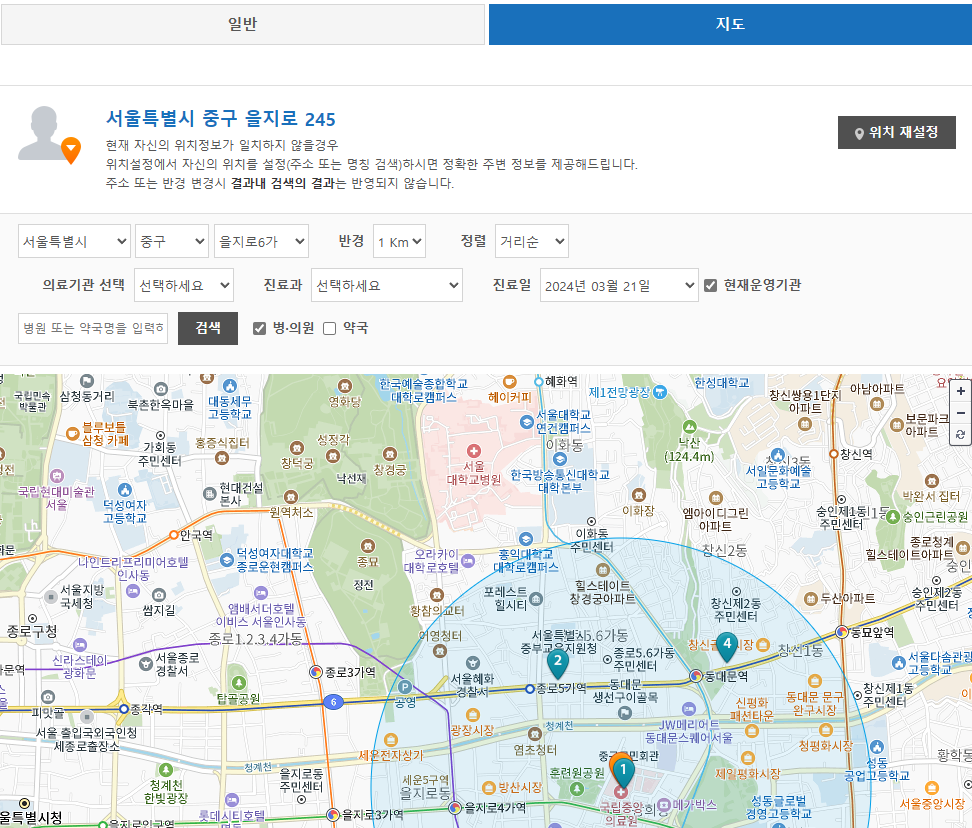The width and height of the screenshot is (972, 828).
Task: Click the 창경궁 palace icon
Action: pos(389,454)
